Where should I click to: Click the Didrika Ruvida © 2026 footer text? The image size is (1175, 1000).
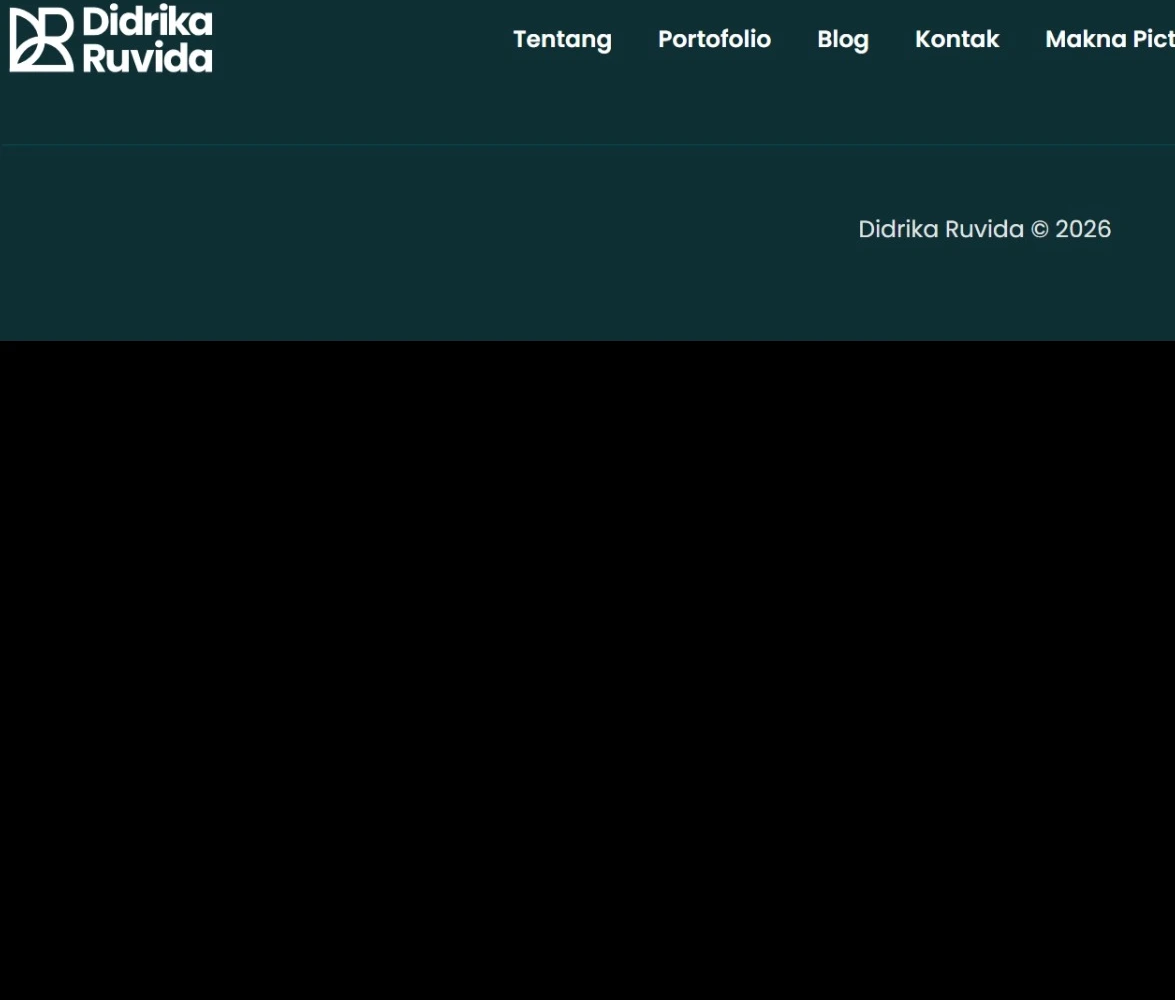(x=985, y=229)
